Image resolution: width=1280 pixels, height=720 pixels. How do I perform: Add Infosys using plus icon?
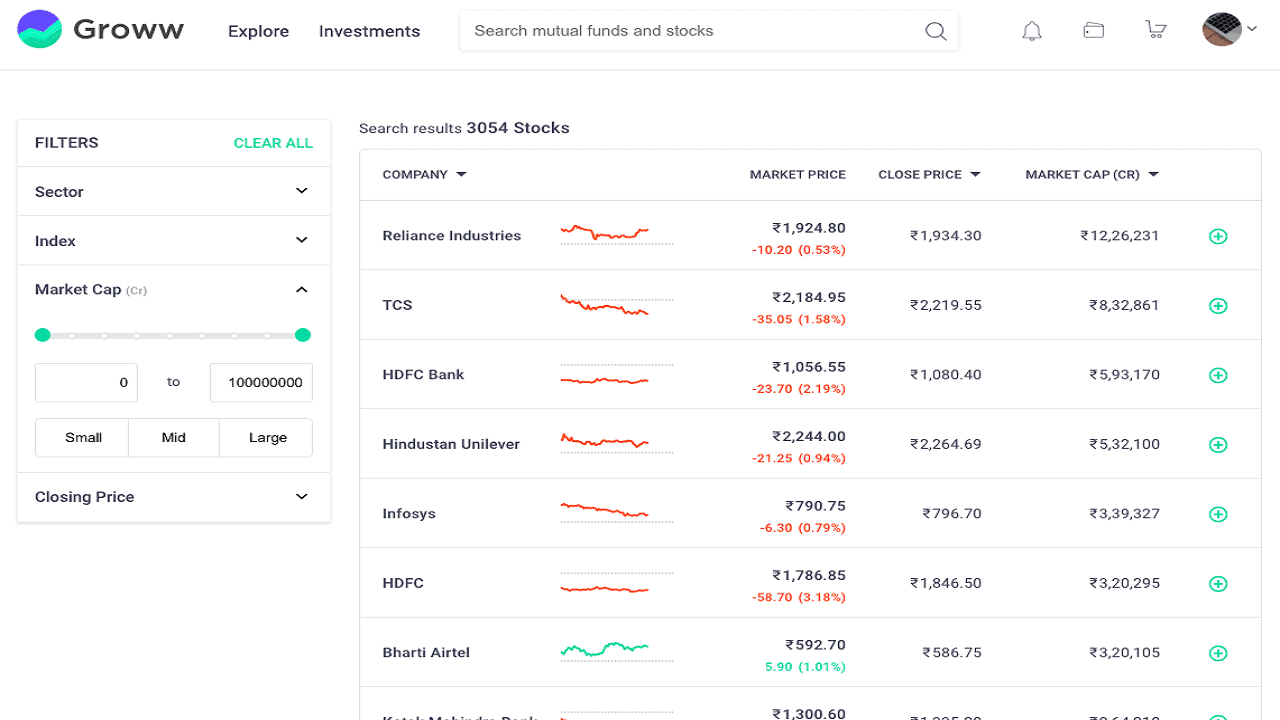click(x=1218, y=514)
